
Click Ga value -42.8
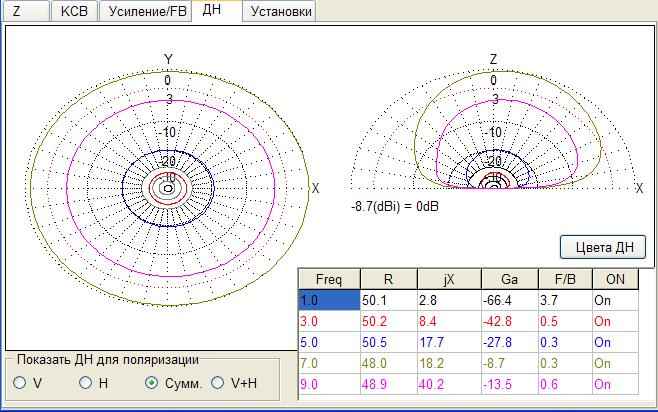point(509,321)
